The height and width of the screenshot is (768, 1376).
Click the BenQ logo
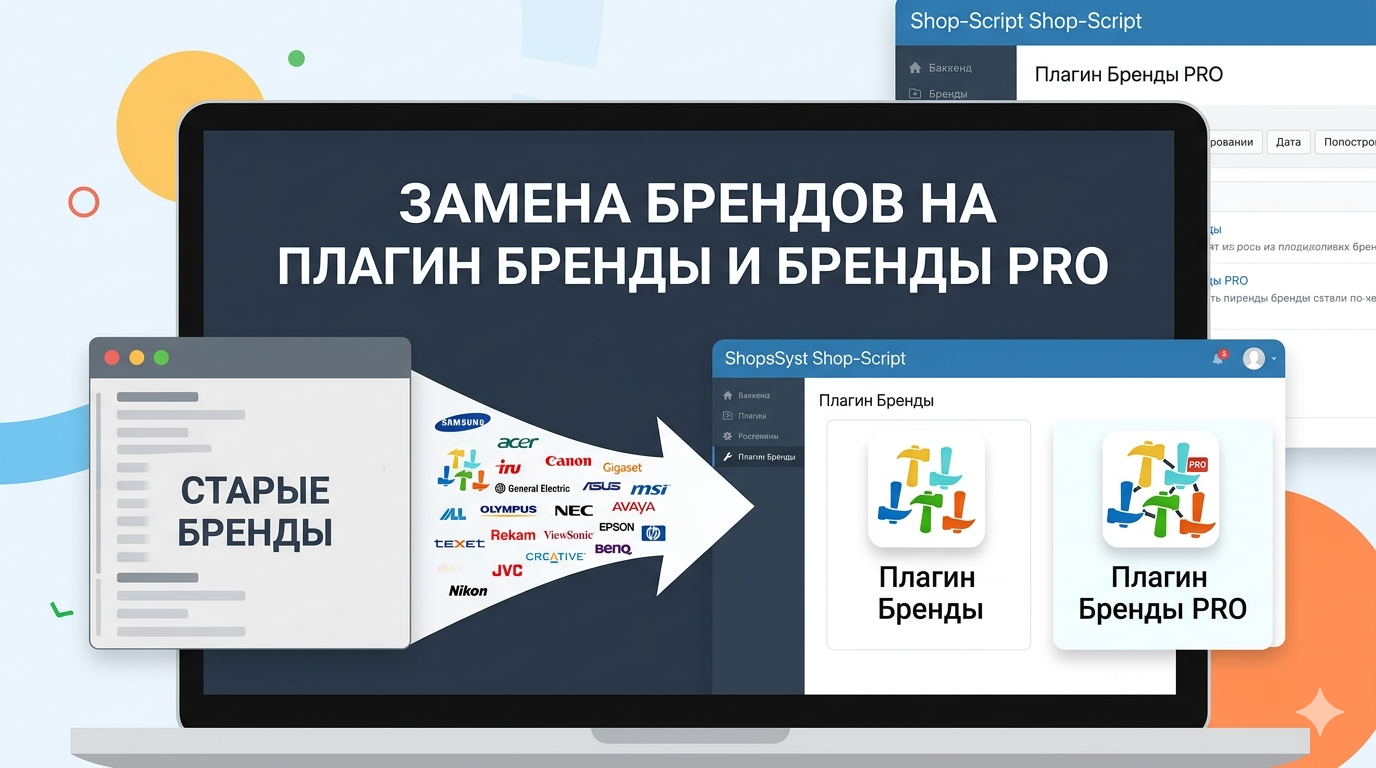click(613, 549)
